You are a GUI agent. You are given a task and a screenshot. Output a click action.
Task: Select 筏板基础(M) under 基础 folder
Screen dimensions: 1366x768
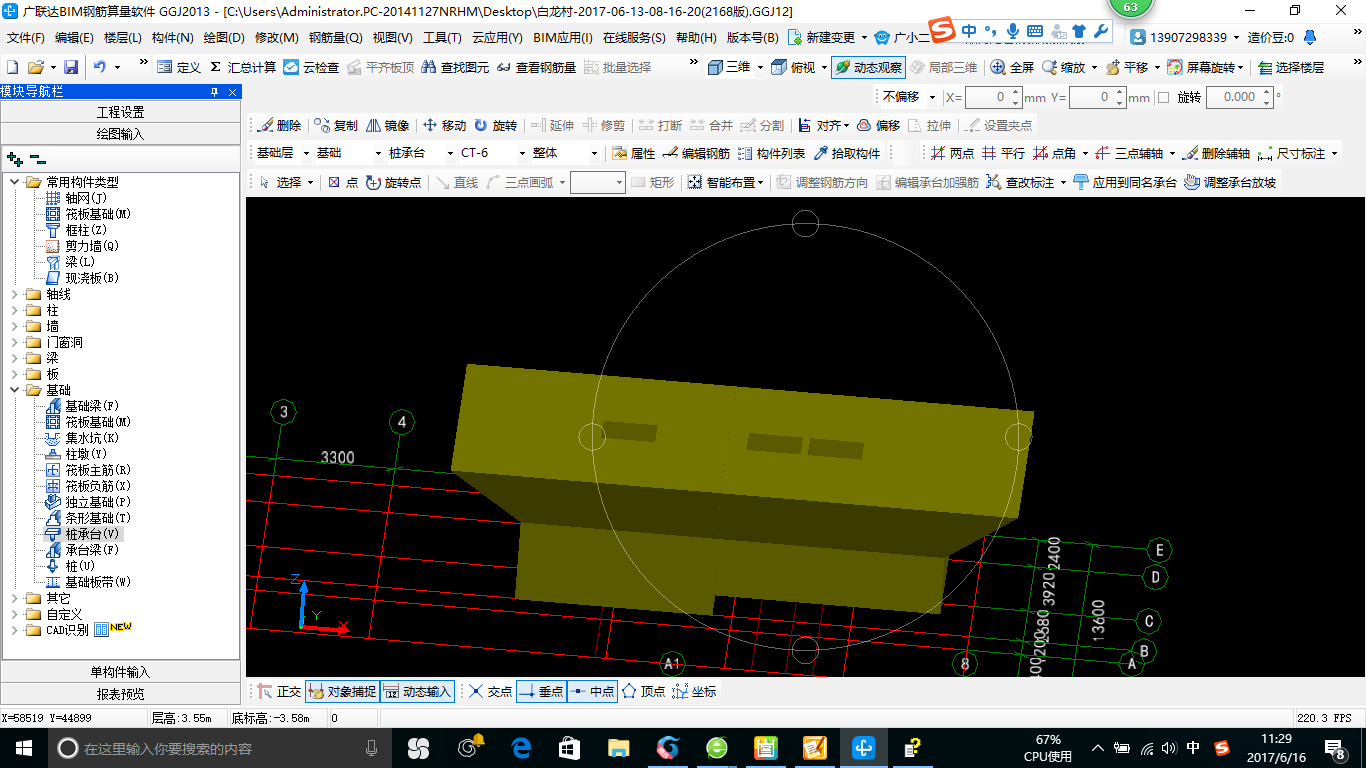pos(98,422)
